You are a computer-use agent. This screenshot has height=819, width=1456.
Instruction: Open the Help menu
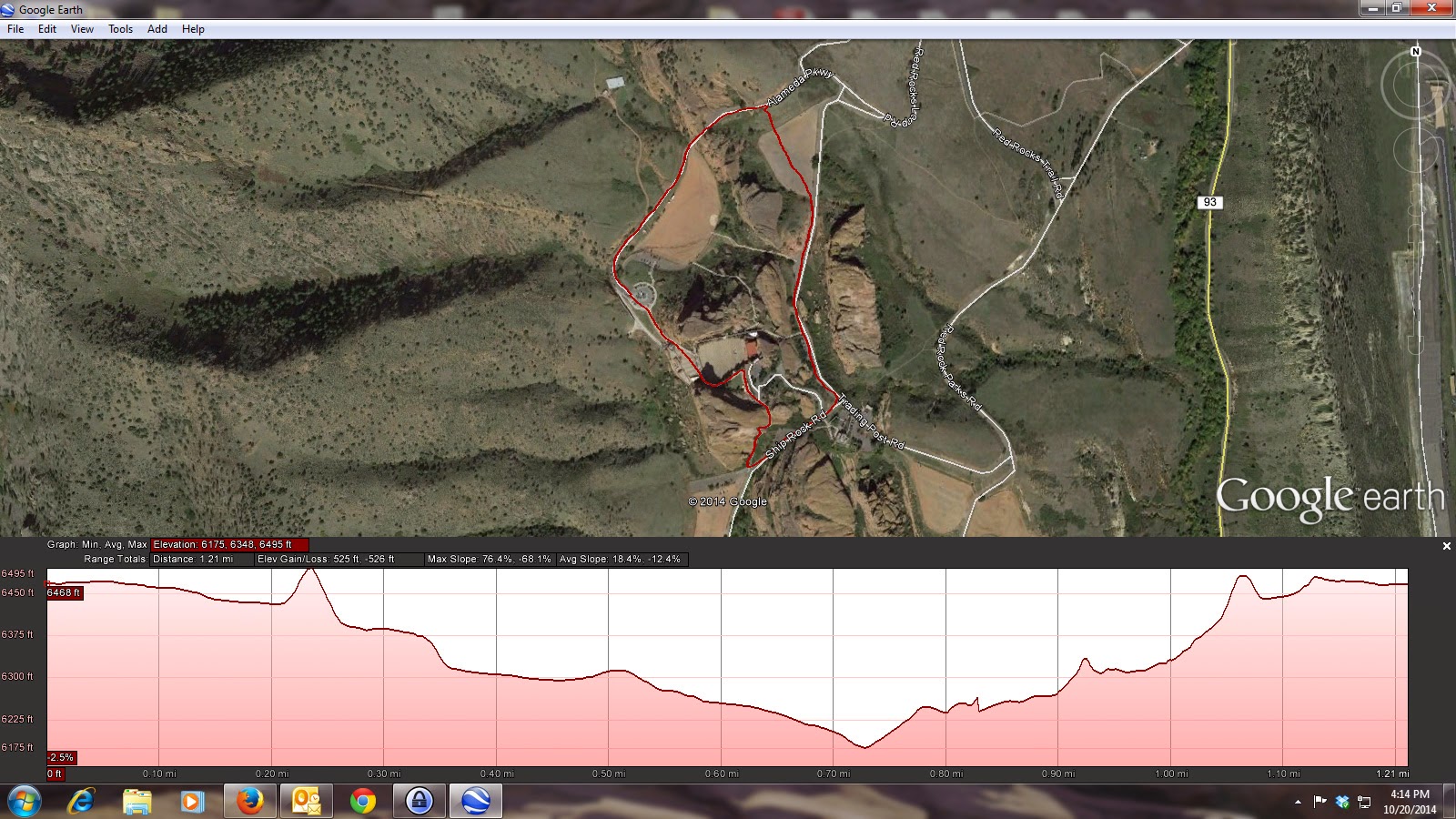[193, 29]
